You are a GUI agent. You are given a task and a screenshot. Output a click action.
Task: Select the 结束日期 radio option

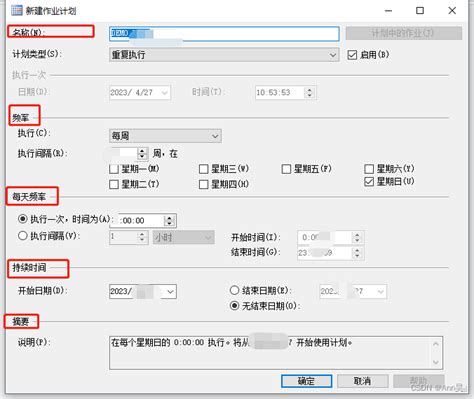(x=234, y=290)
